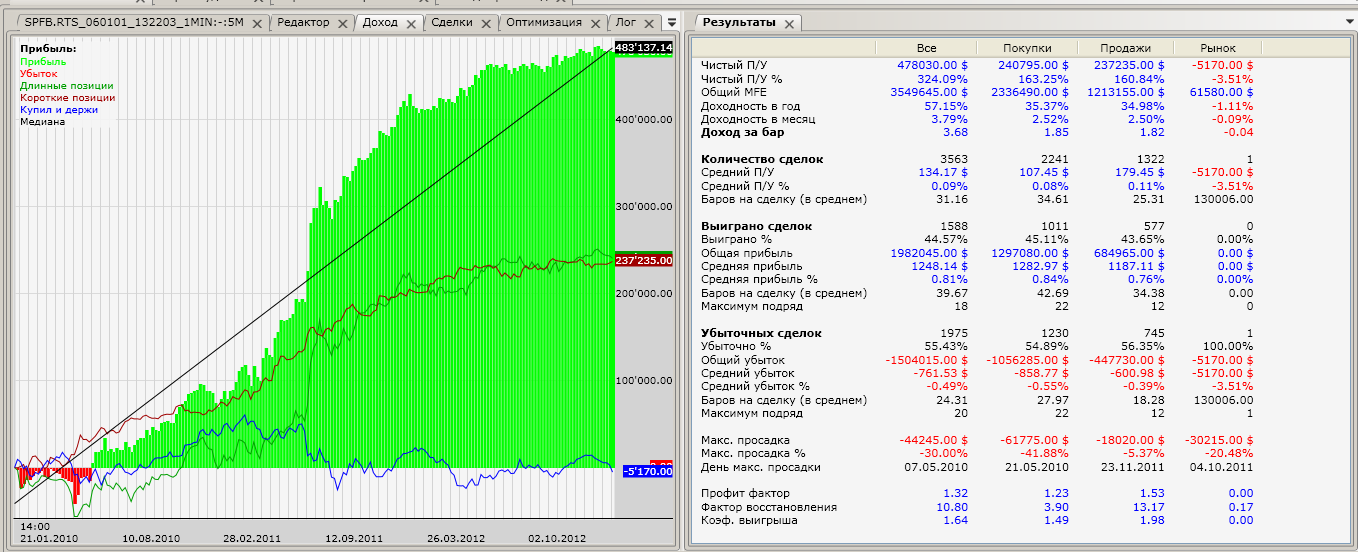Close the Результаты panel tab

(x=787, y=23)
